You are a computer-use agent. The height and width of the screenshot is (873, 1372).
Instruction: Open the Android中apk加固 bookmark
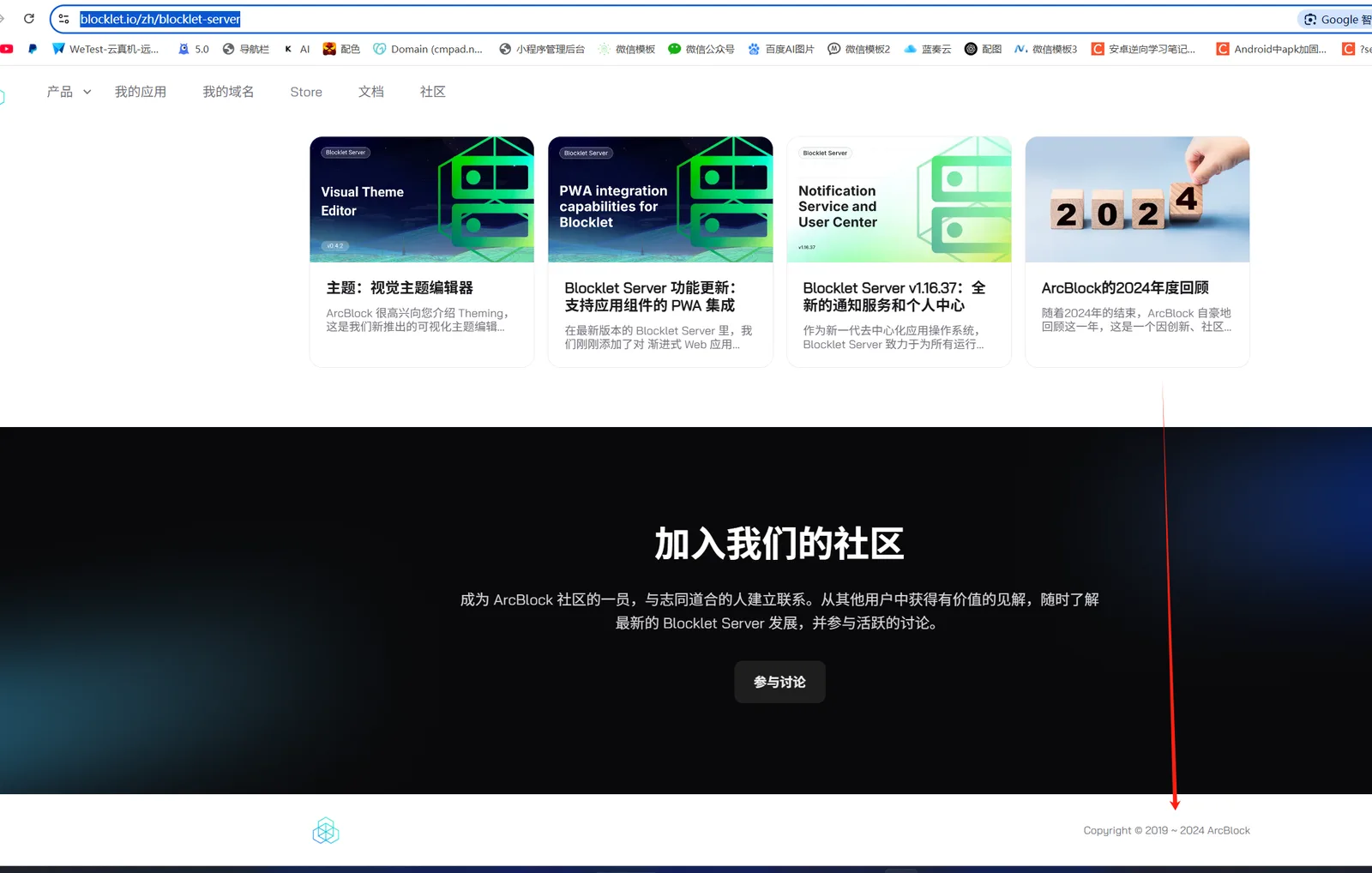coord(1272,49)
